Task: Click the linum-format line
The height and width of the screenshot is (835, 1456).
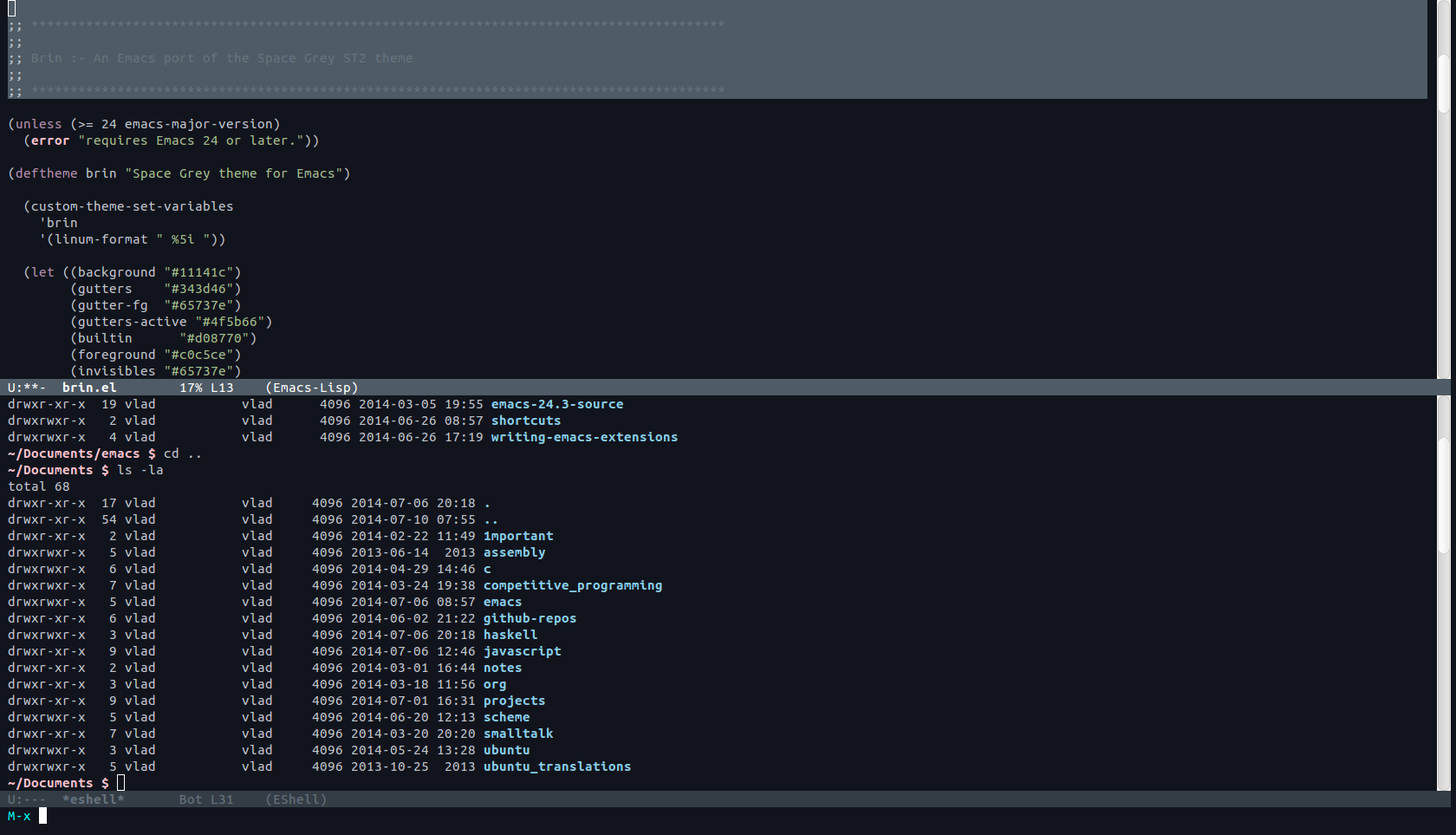Action: [133, 239]
